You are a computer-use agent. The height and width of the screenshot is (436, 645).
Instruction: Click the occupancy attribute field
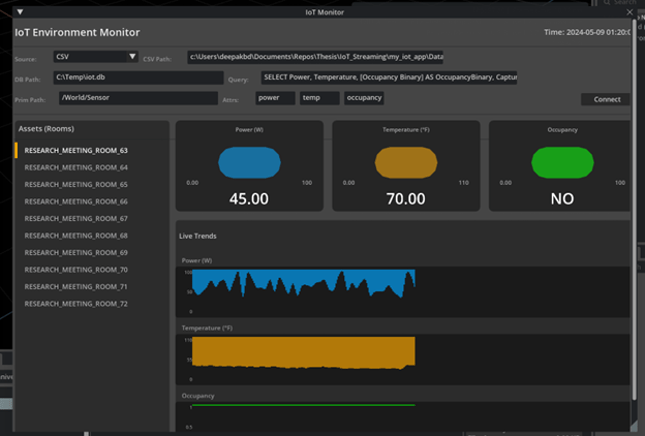pos(364,98)
